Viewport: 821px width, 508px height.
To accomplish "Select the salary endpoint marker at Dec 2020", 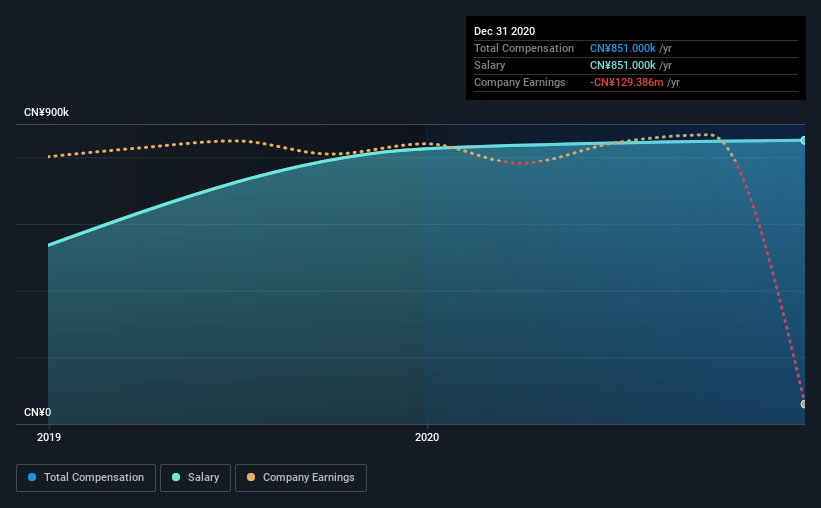I will tap(803, 140).
